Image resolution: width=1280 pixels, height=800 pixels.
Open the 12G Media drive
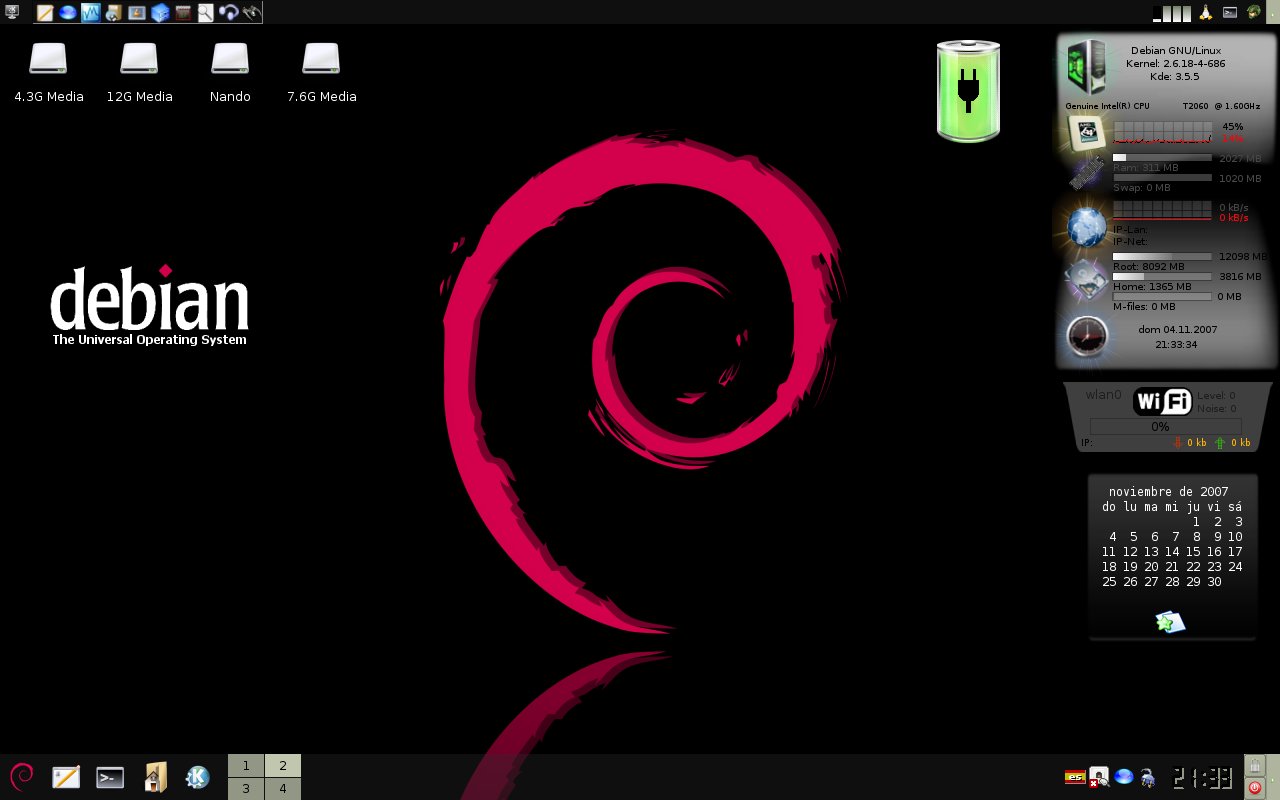tap(139, 60)
